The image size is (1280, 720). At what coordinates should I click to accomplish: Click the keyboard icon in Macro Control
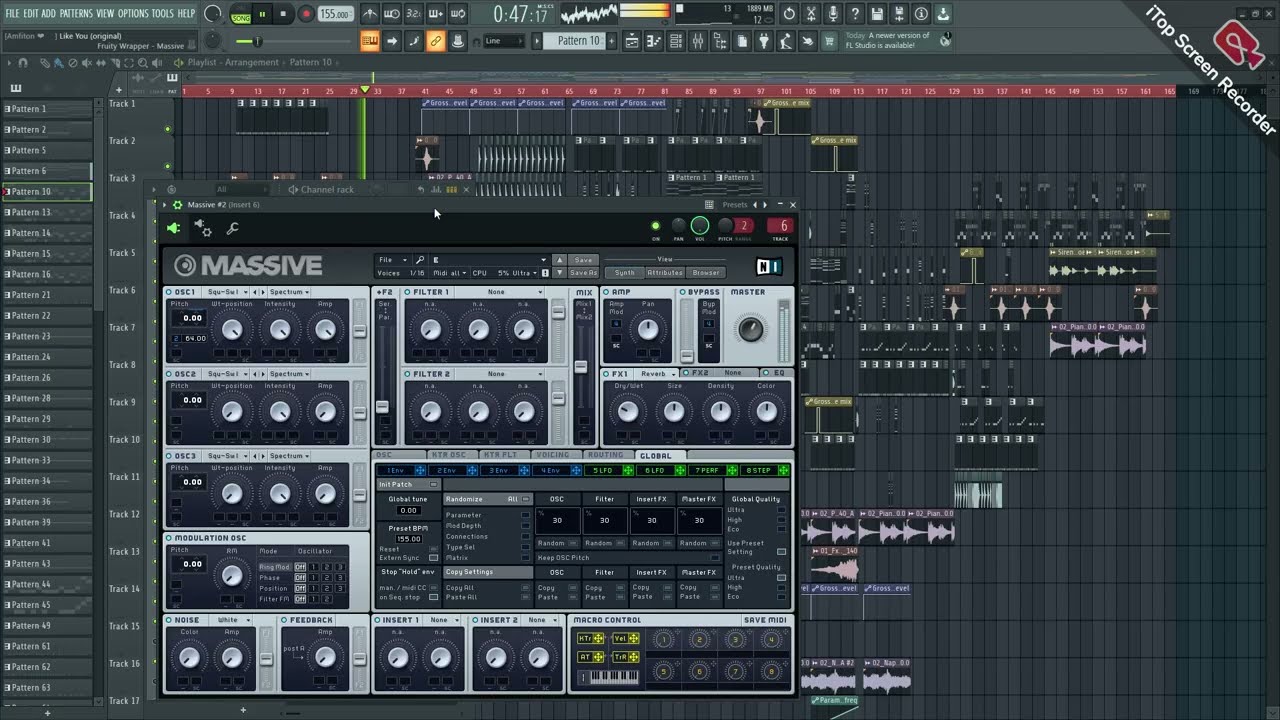[607, 677]
